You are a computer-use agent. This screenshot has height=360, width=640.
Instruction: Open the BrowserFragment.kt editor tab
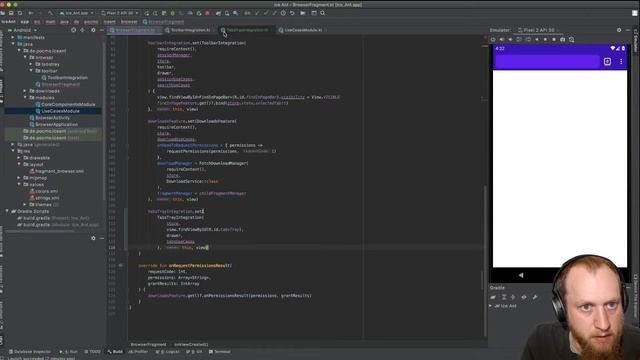(x=135, y=30)
